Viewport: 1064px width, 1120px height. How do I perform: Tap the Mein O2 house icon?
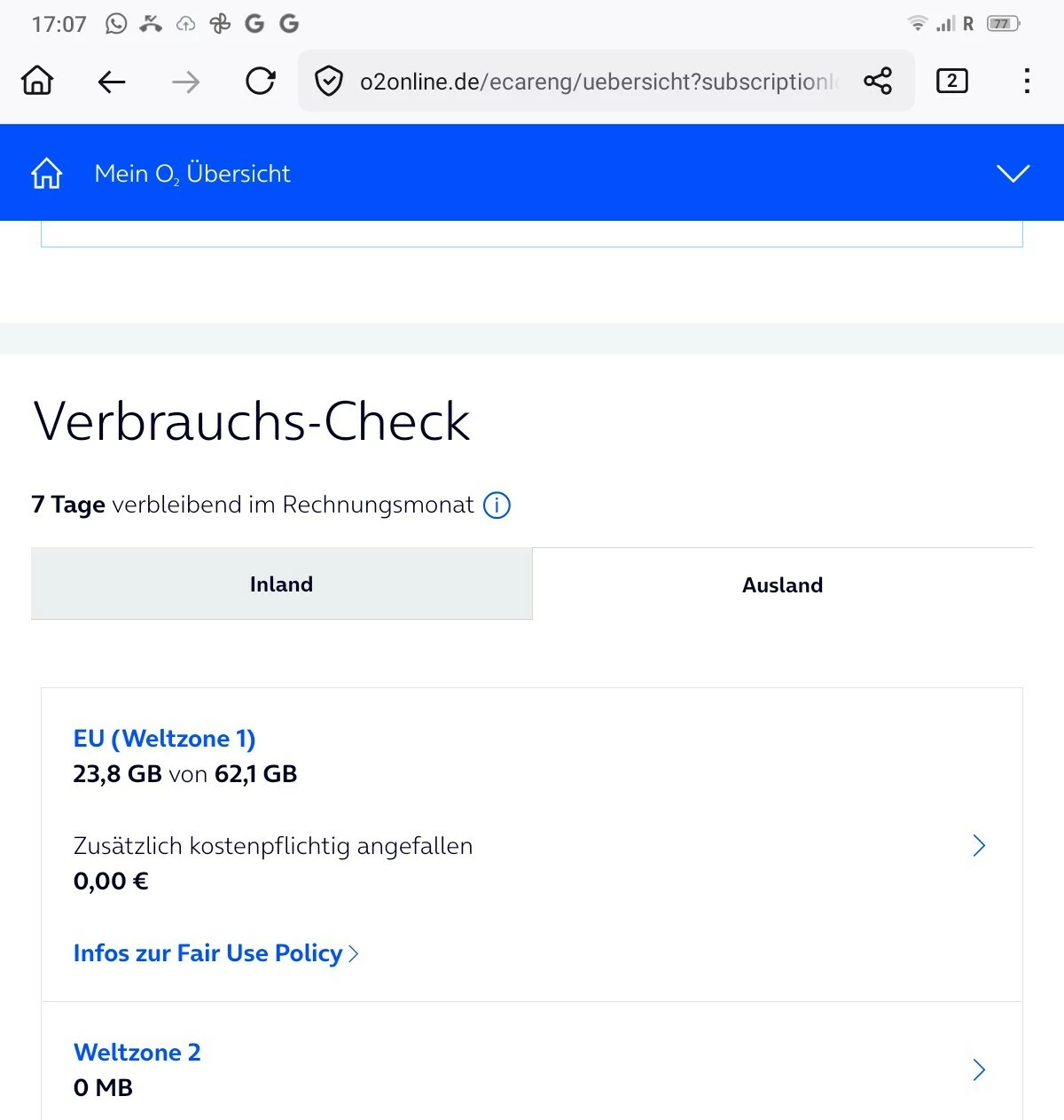pyautogui.click(x=47, y=173)
